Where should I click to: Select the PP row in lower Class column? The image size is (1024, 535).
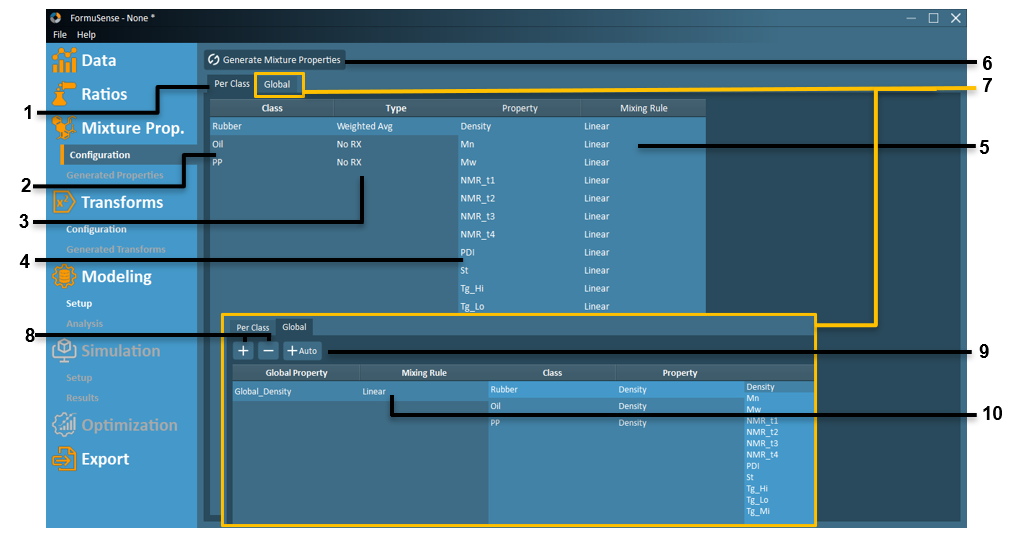tap(552, 423)
